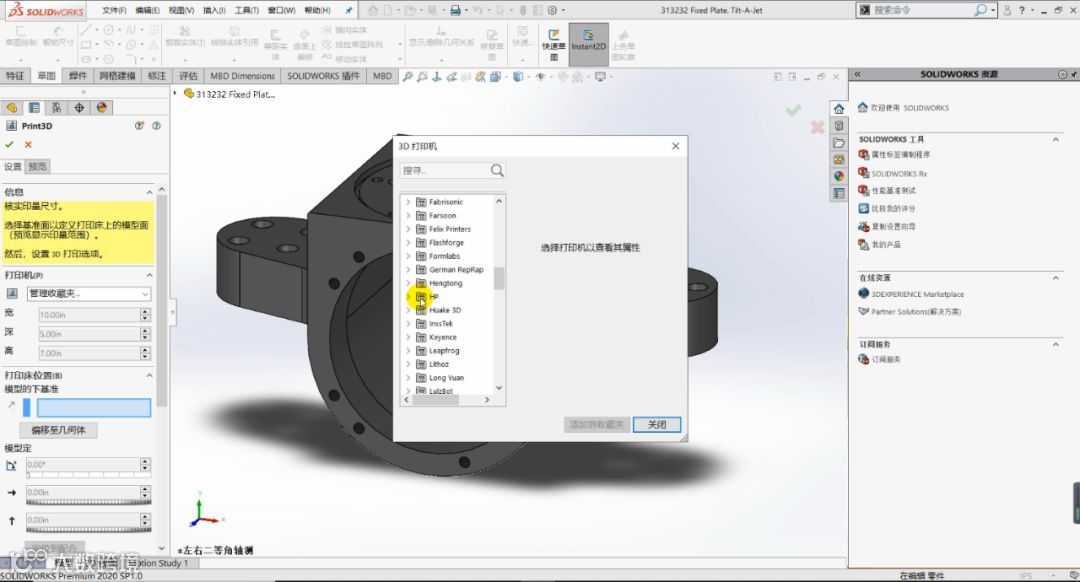Collapse the 订阅服务 section
The height and width of the screenshot is (582, 1080).
click(1056, 344)
